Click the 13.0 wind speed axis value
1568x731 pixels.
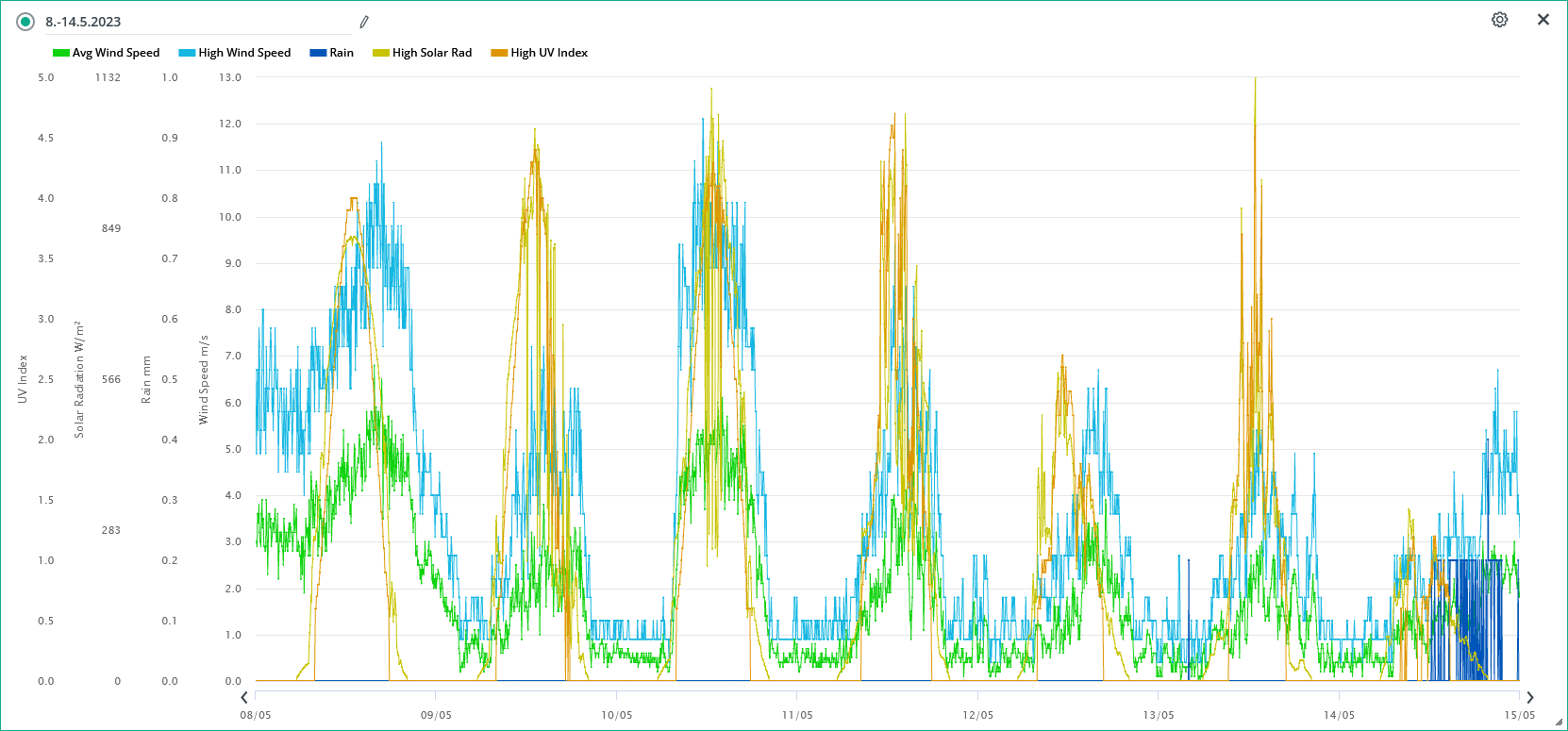(x=230, y=77)
